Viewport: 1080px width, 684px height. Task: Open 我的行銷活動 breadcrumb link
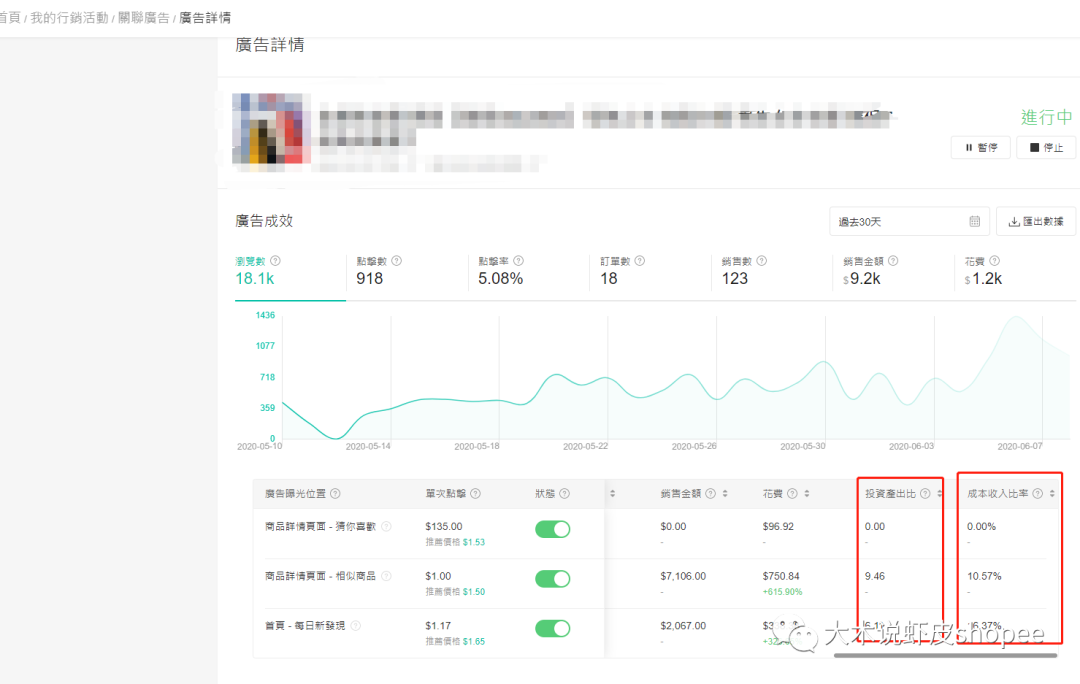point(69,18)
